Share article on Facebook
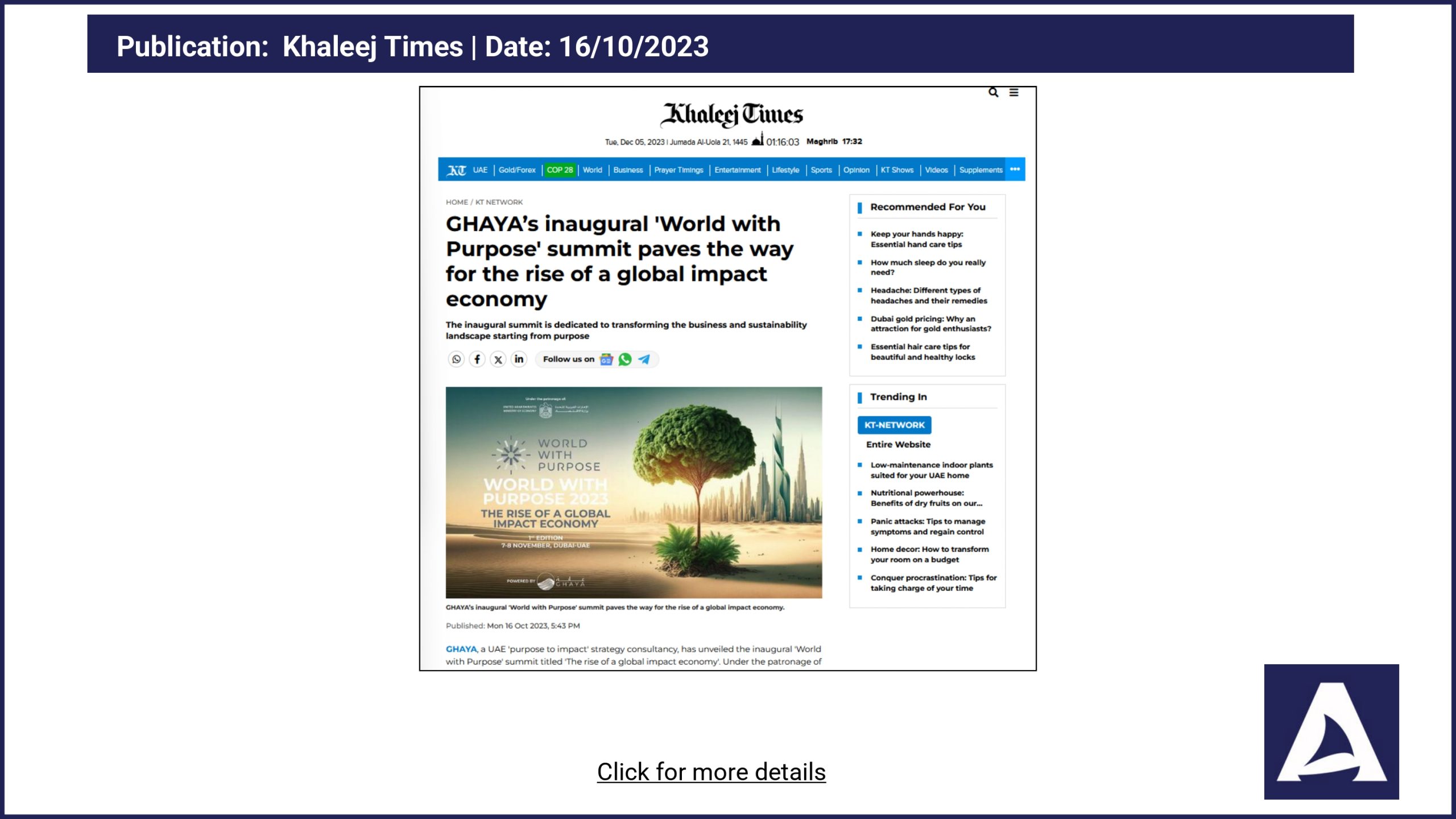This screenshot has width=1456, height=819. (x=477, y=359)
